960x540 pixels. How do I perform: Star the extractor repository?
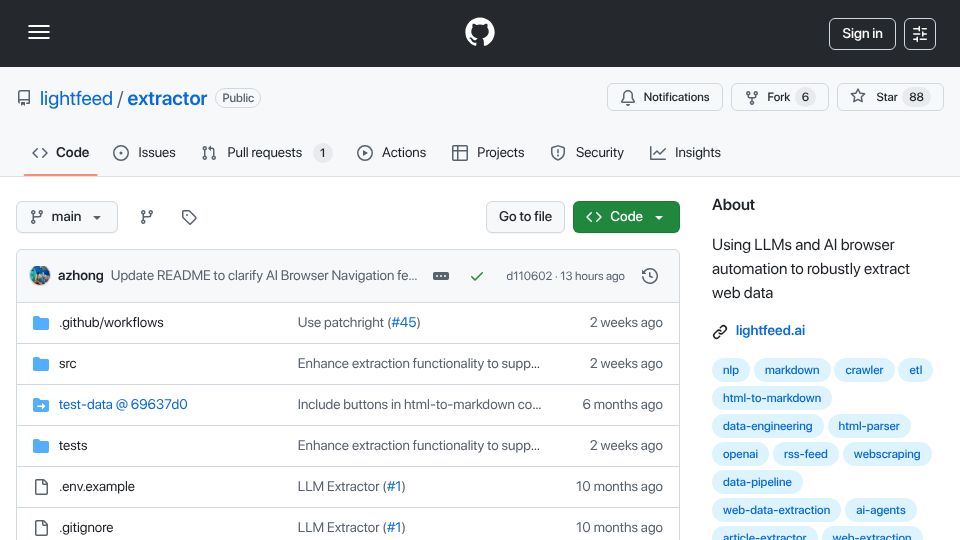click(x=890, y=97)
